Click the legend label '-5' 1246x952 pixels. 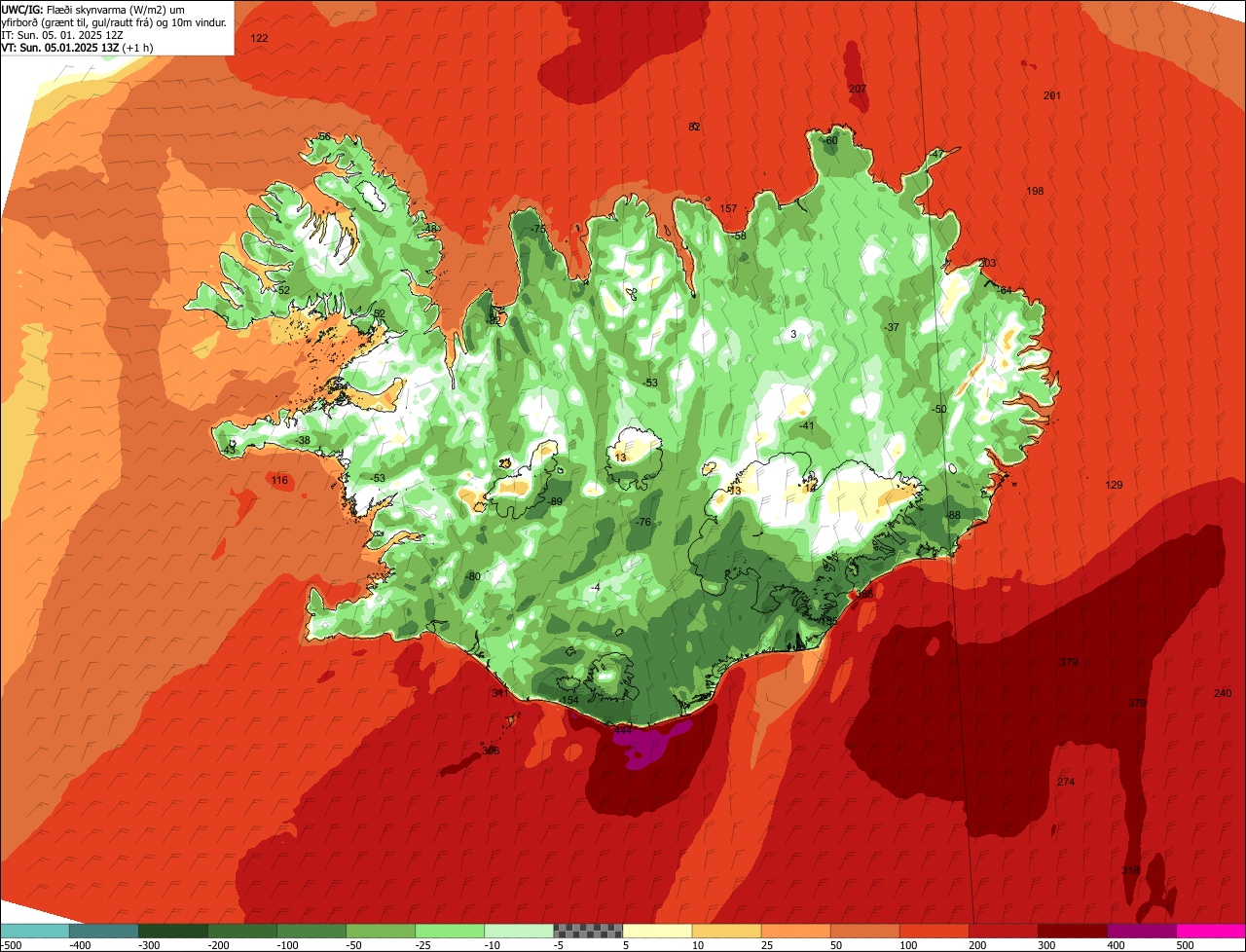(560, 945)
